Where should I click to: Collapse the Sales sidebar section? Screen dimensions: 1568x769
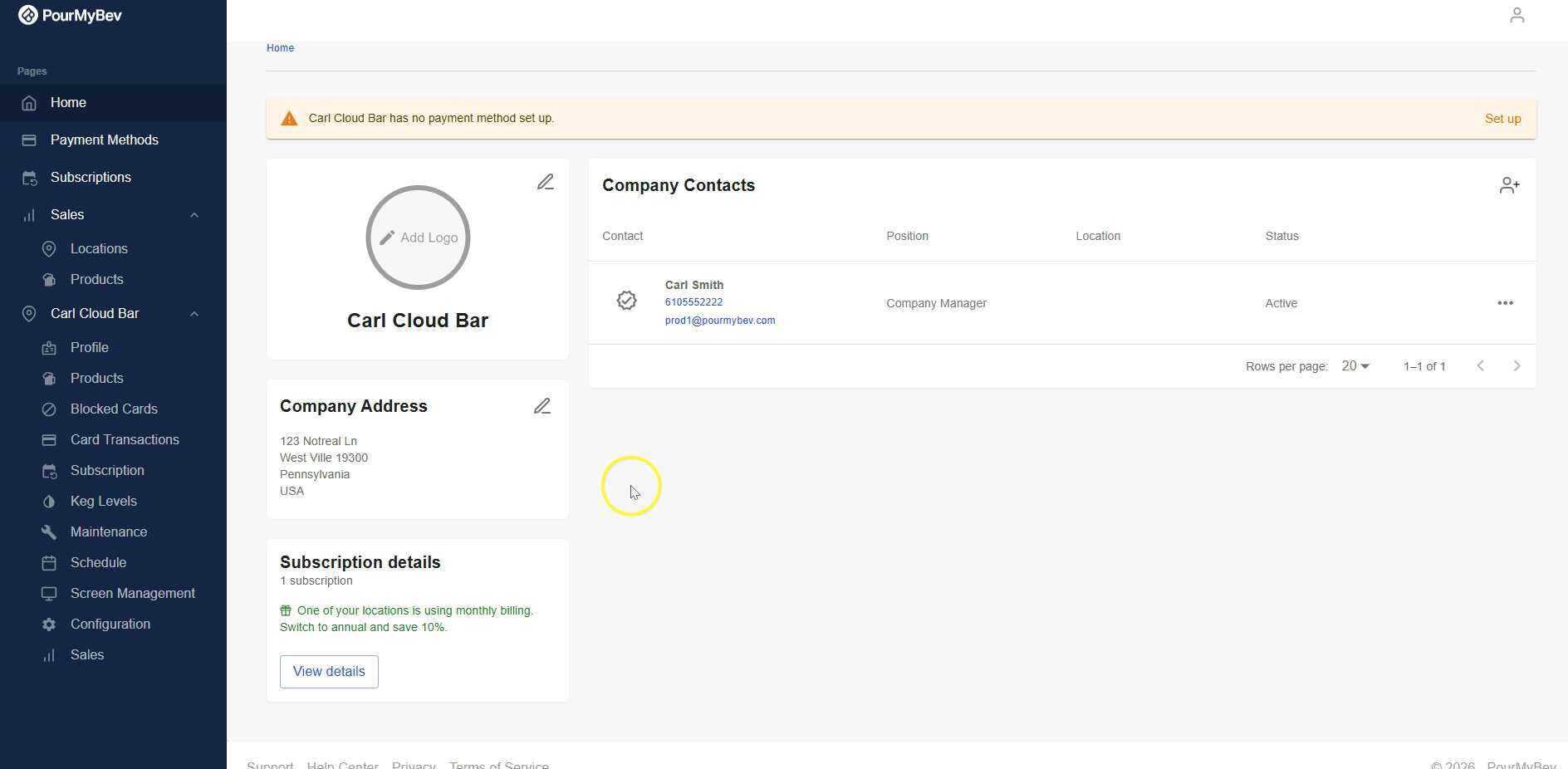(x=194, y=215)
